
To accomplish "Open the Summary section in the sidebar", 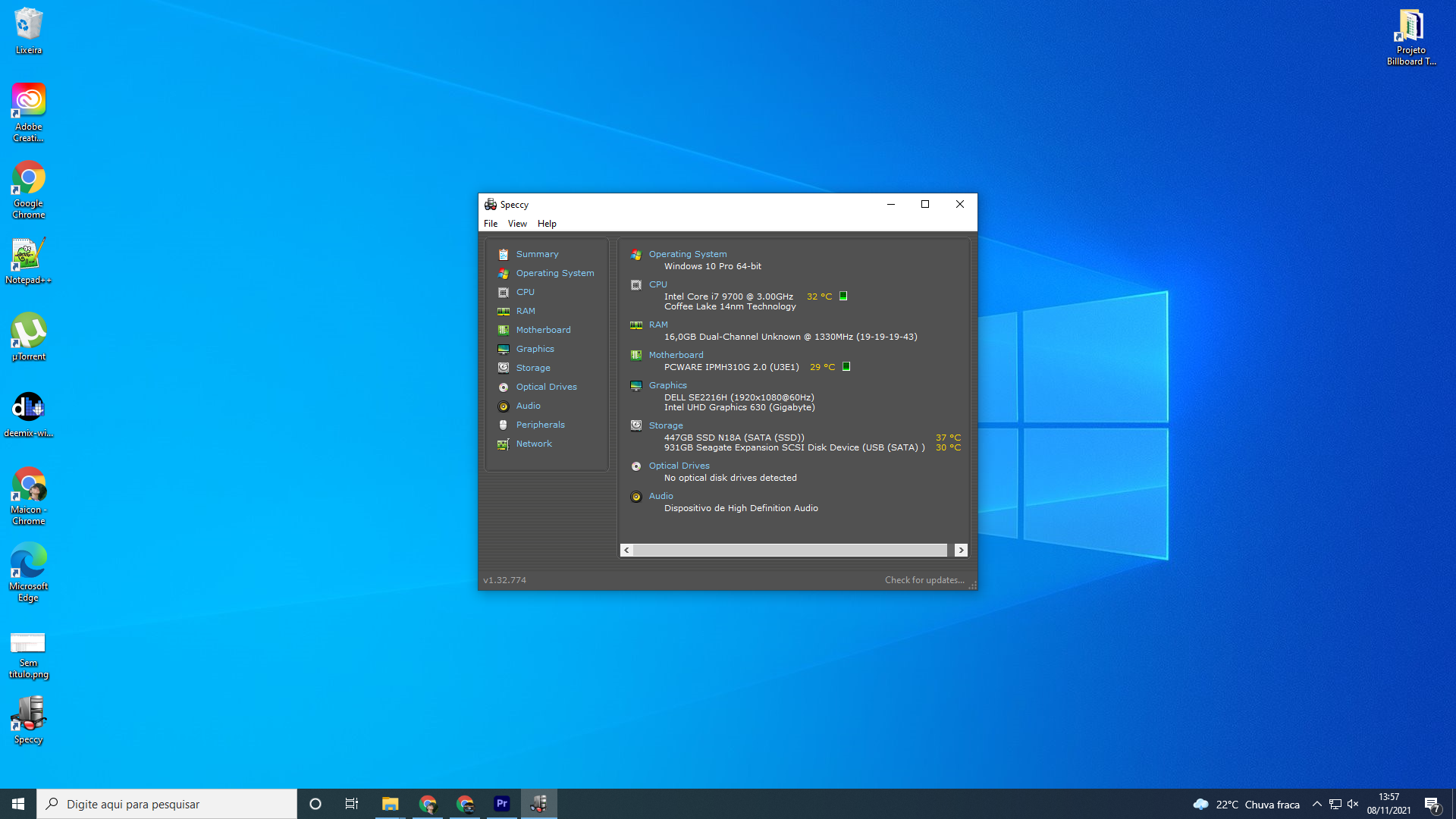I will coord(537,254).
